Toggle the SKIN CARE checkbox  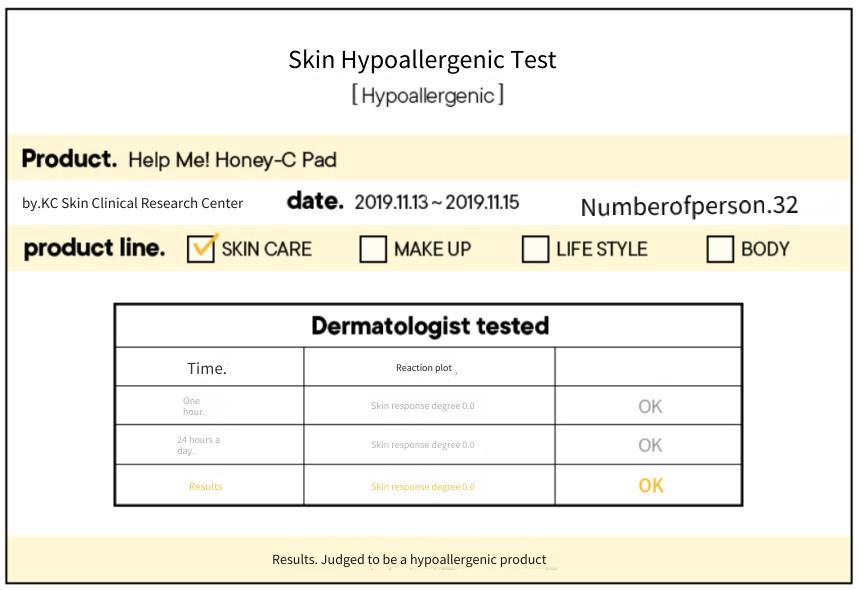pos(201,249)
